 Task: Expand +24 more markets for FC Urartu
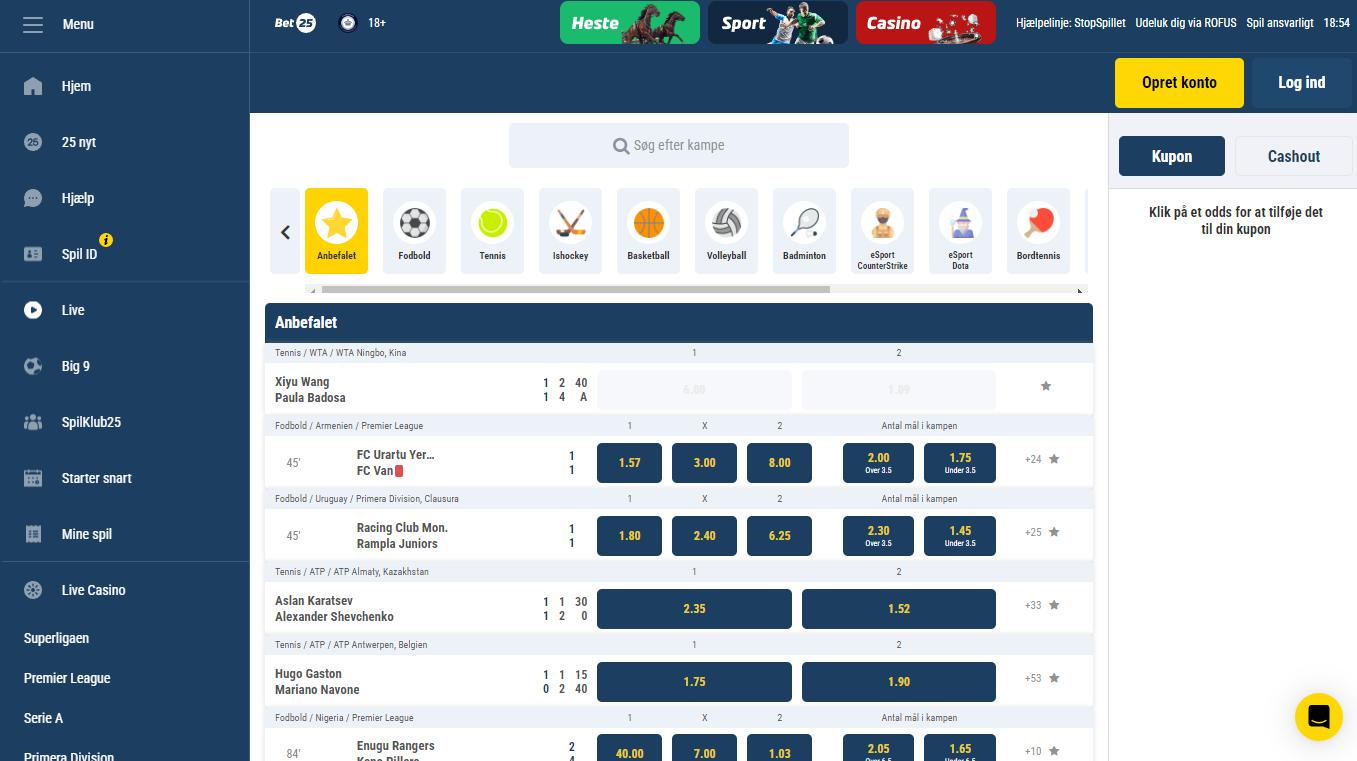[1033, 460]
